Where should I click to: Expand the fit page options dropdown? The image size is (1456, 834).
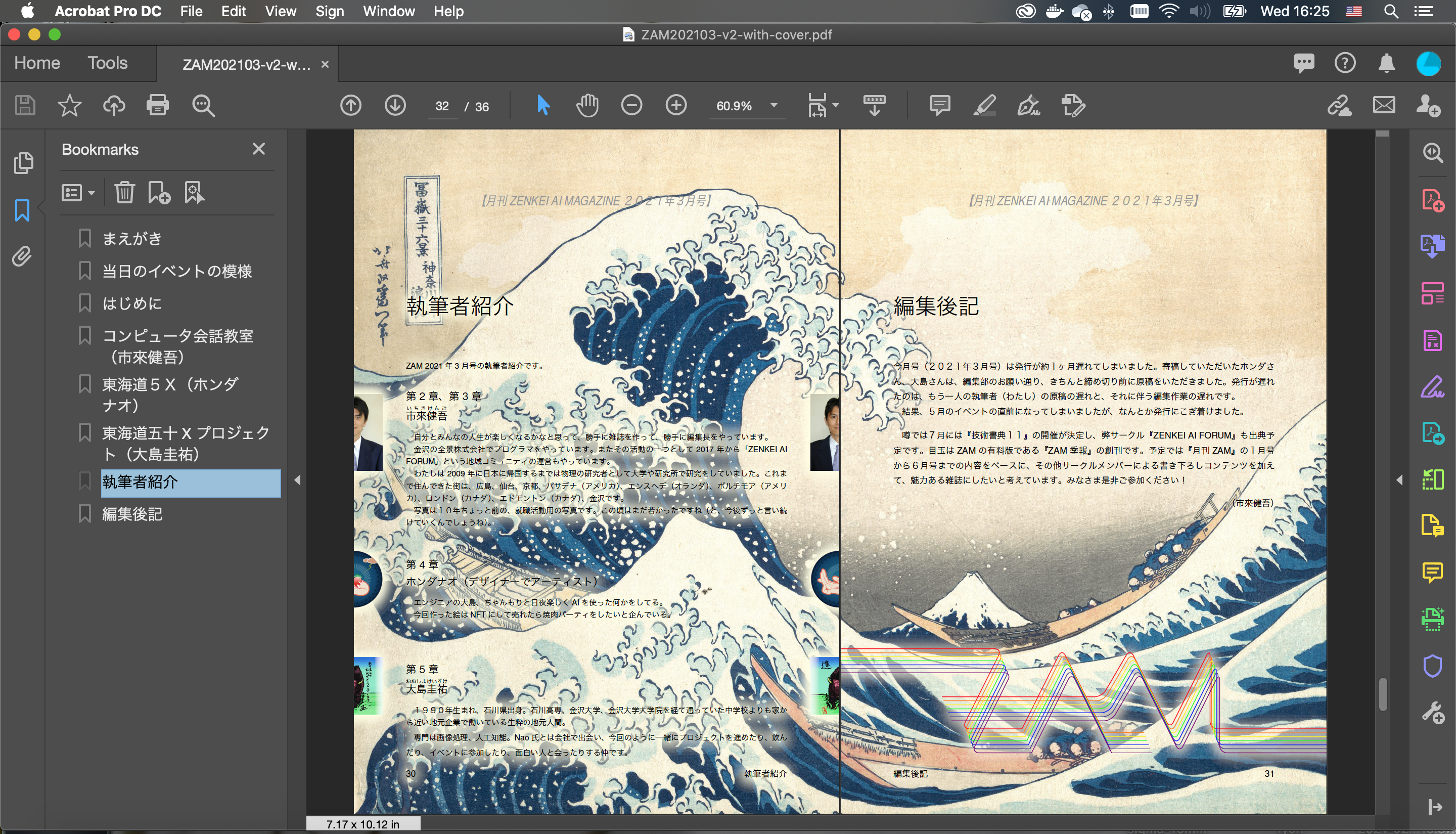[836, 105]
